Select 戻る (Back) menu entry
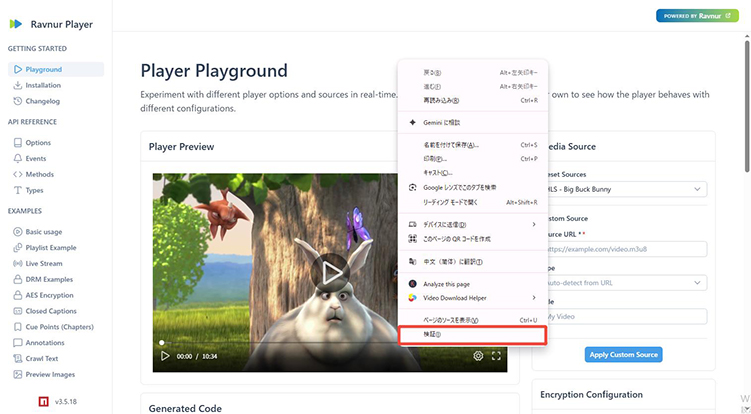Viewport: 751px width, 414px height. 473,73
